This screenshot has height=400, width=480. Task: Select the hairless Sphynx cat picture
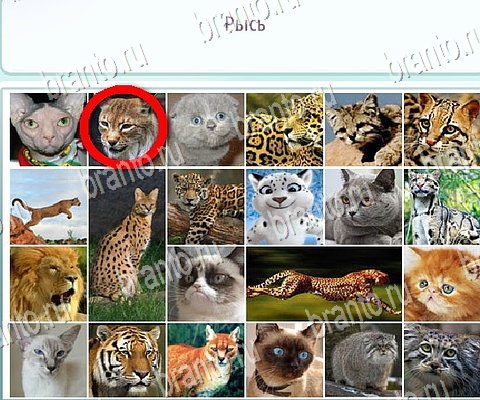click(x=48, y=129)
